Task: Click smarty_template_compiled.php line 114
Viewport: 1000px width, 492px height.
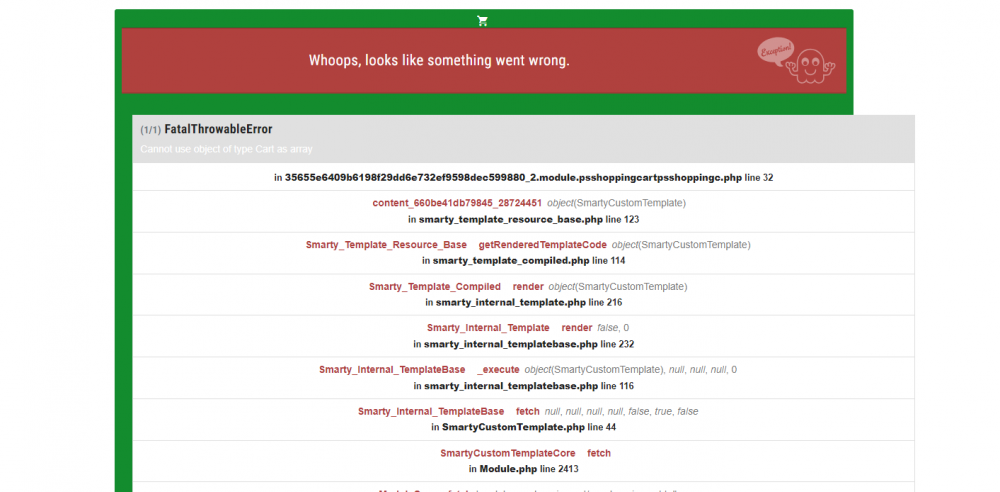Action: point(524,261)
